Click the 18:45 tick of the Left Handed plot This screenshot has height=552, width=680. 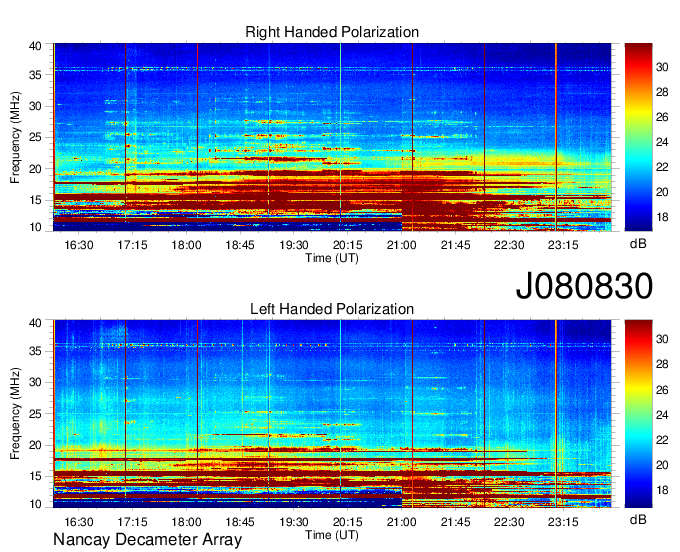click(240, 522)
